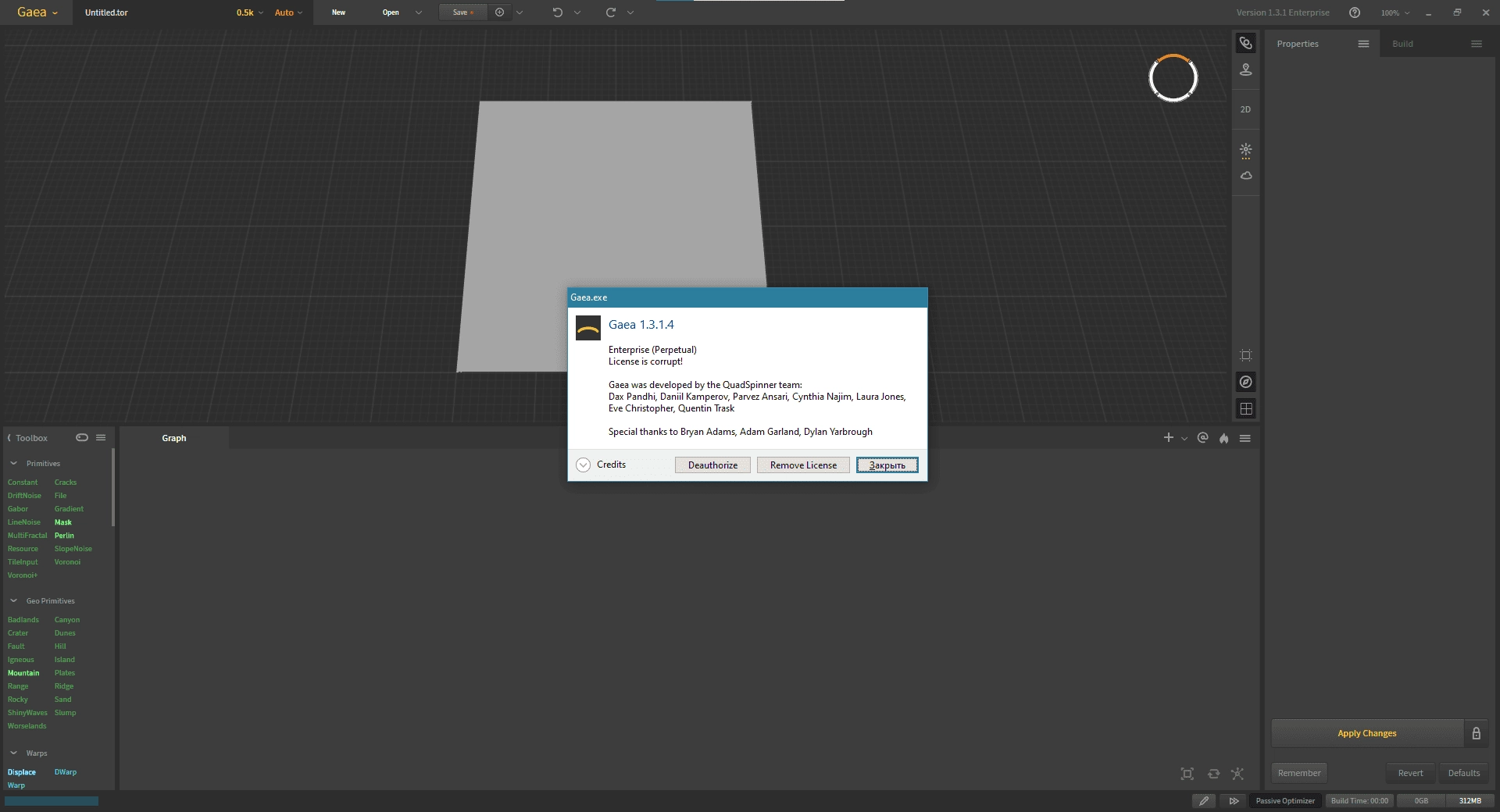Click the Remove License button
1500x812 pixels.
803,465
